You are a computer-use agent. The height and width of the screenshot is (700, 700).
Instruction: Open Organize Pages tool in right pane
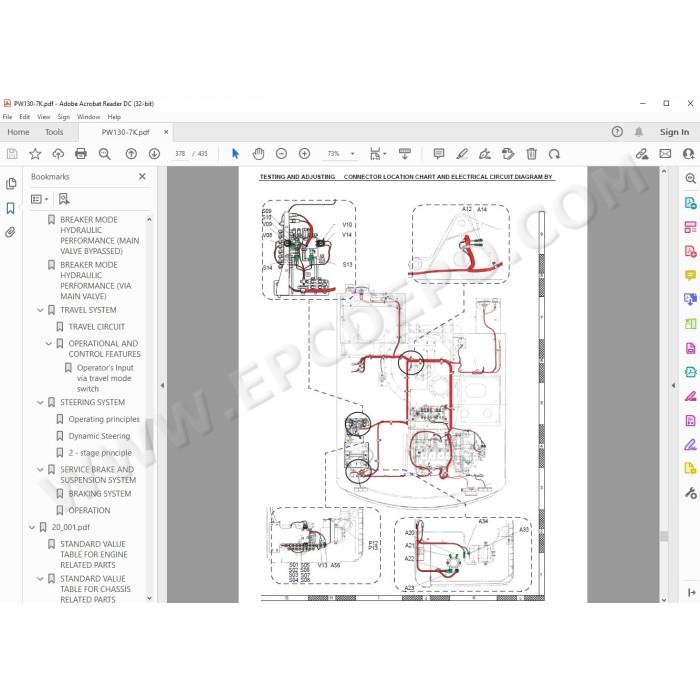[690, 227]
